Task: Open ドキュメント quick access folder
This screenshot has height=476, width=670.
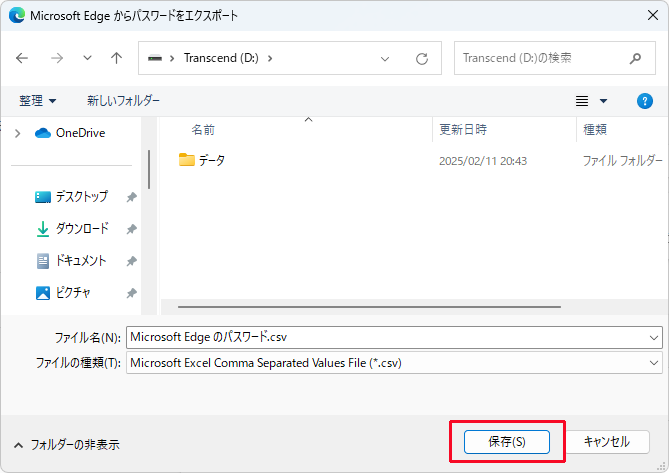Action: tap(80, 261)
